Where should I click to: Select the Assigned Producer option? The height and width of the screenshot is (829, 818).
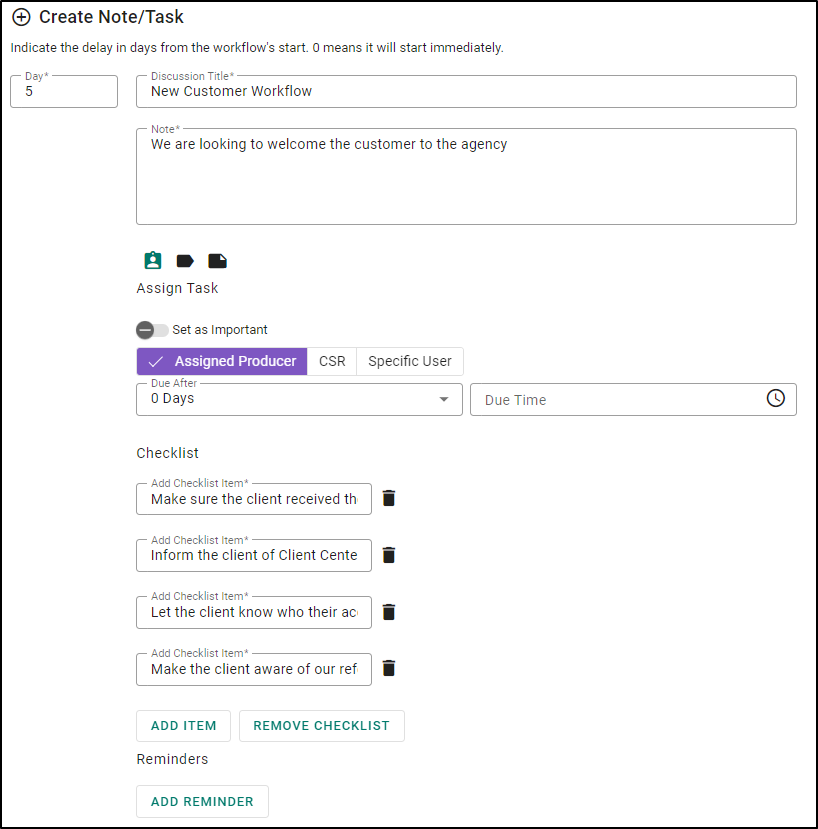pyautogui.click(x=222, y=361)
